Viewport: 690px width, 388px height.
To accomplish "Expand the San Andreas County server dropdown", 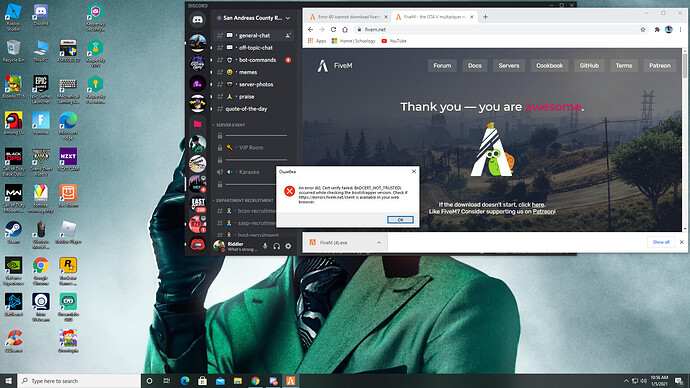I will tap(288, 18).
